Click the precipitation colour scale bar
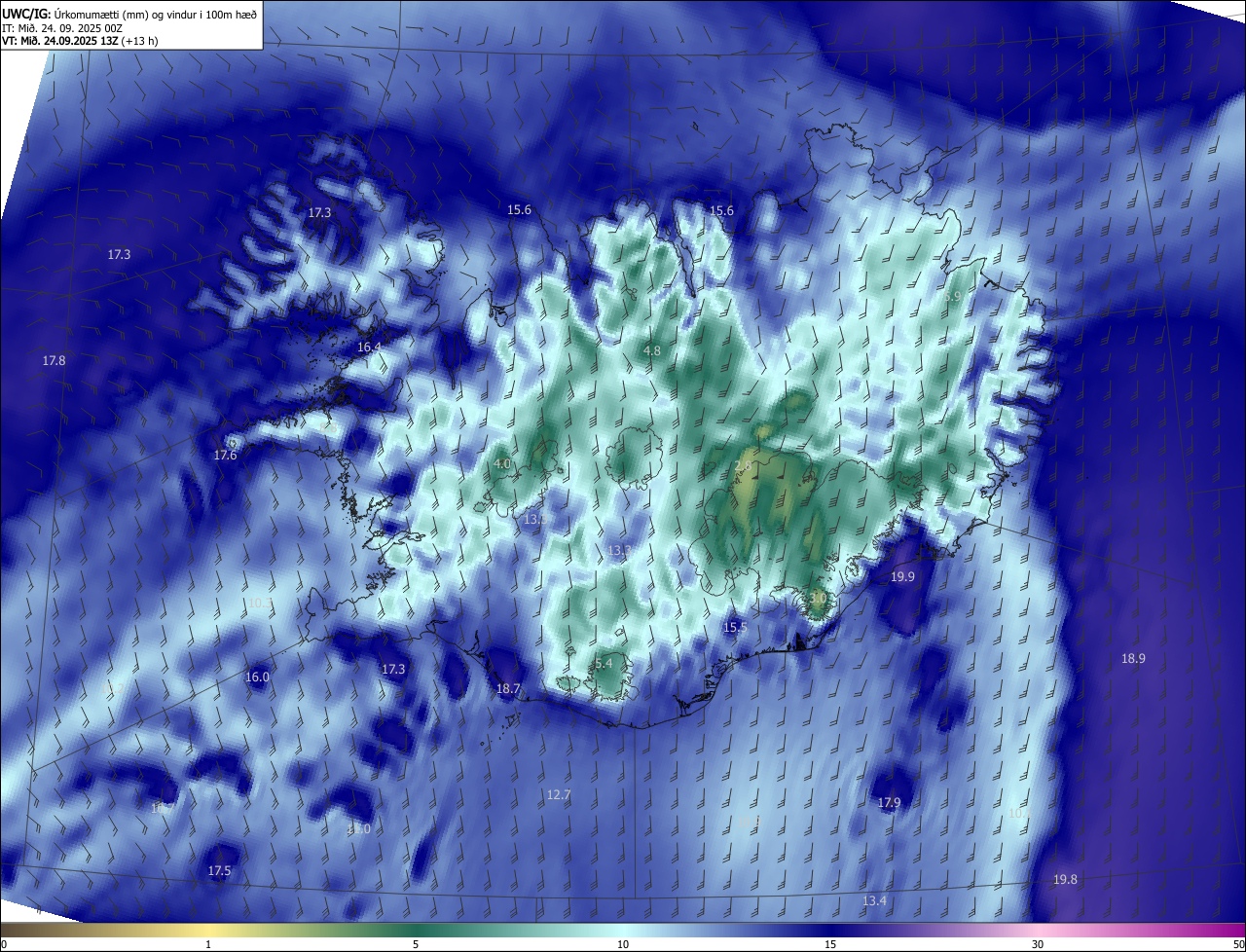The image size is (1246, 952). [623, 930]
